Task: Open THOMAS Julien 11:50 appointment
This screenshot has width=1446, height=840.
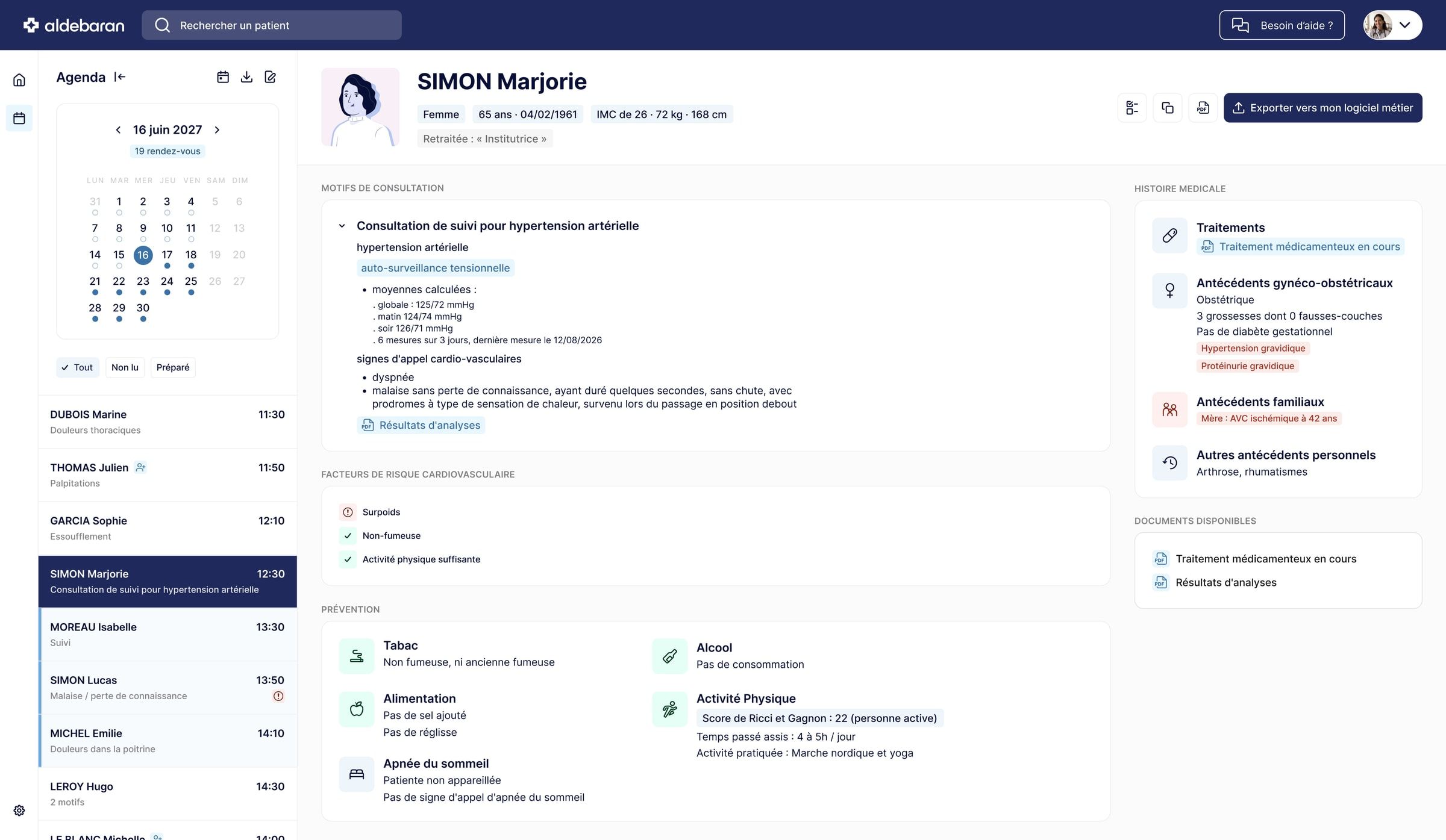Action: [x=167, y=475]
